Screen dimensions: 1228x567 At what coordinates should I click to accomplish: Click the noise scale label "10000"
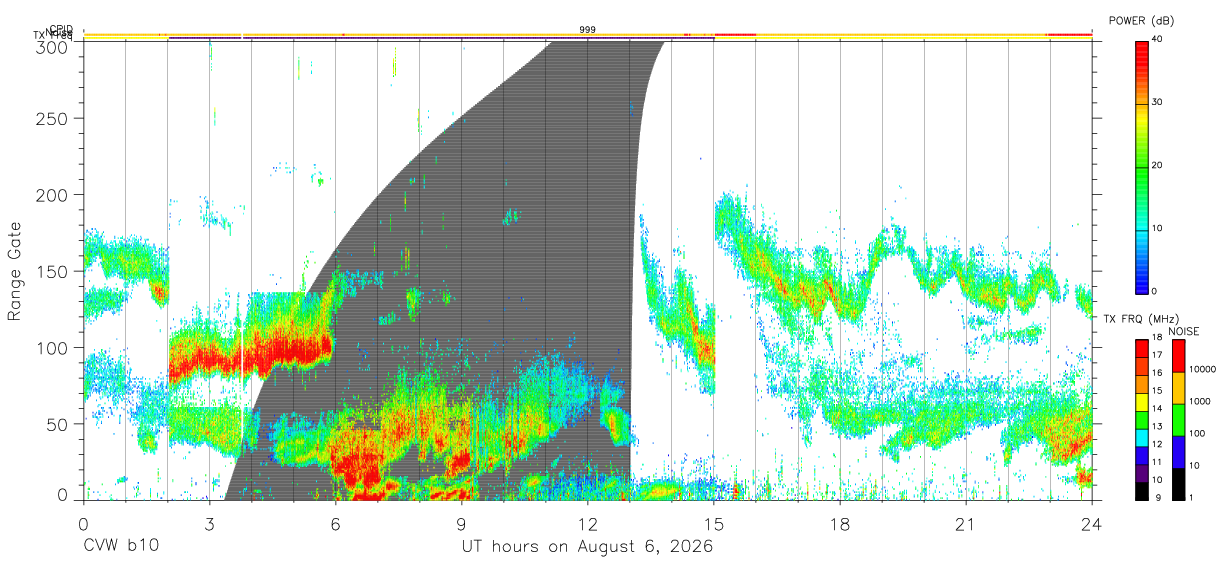tap(1203, 370)
